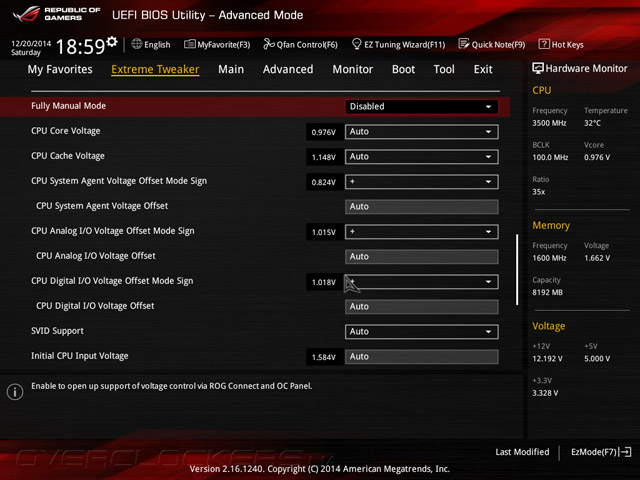Click the Initial CPU Input Voltage field
640x480 pixels.
(422, 357)
